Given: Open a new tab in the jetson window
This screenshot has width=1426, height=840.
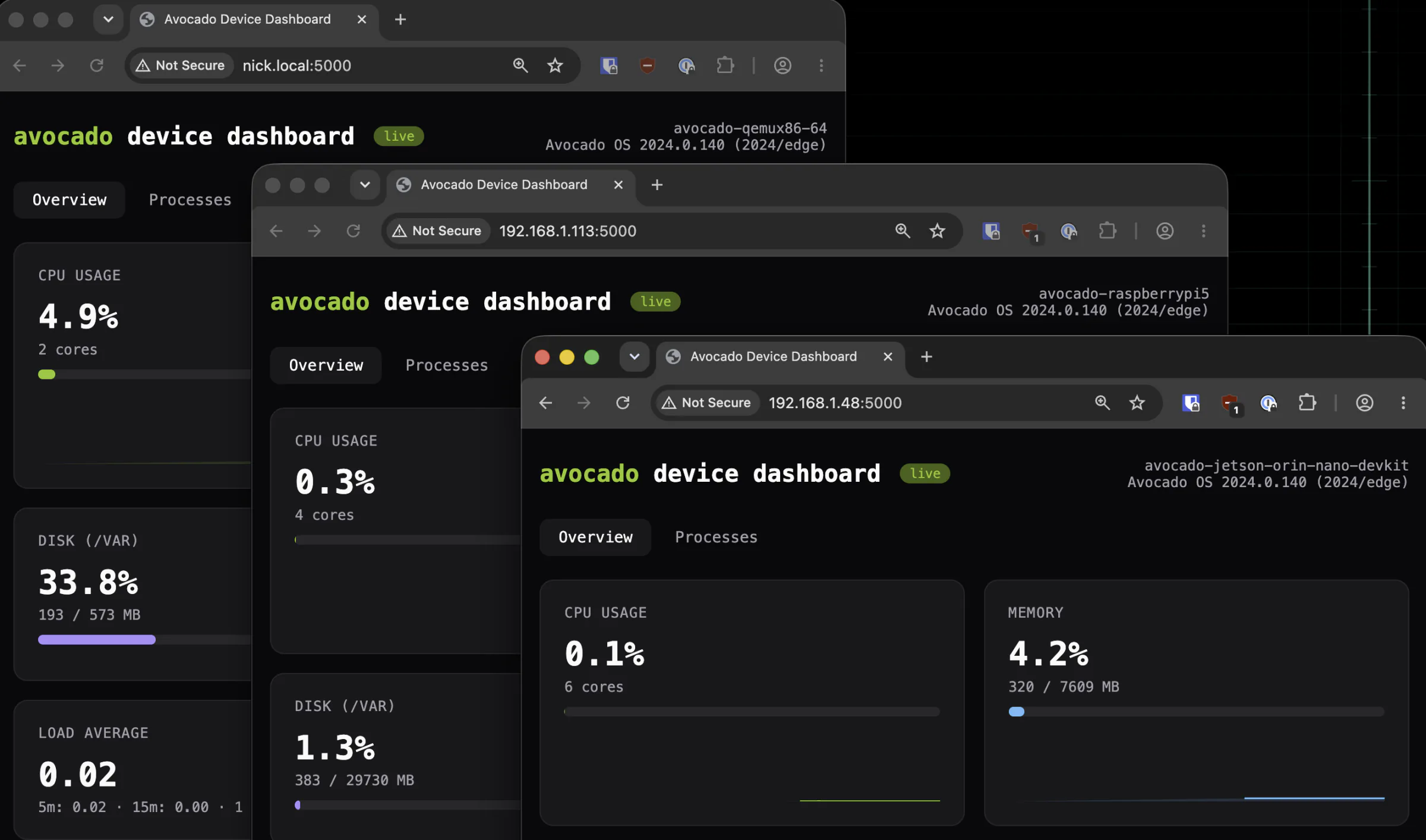Looking at the screenshot, I should (926, 356).
